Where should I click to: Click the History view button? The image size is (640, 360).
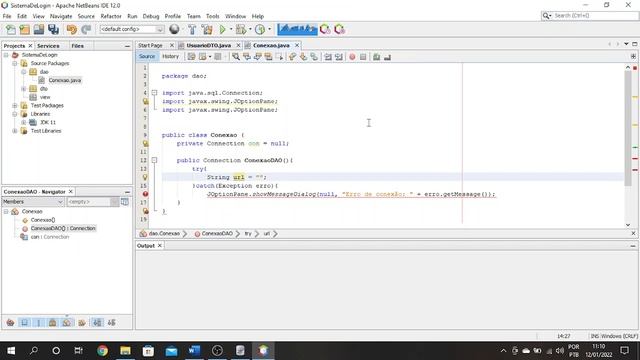point(170,57)
